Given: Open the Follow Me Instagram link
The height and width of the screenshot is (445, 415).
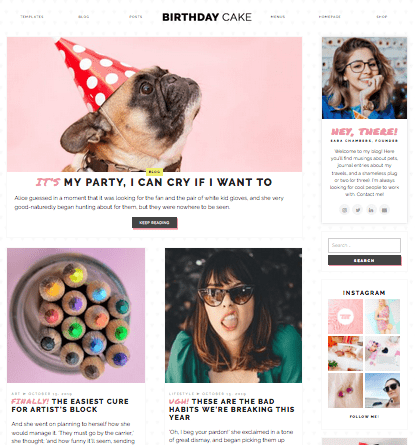Looking at the screenshot, I should coord(364,417).
